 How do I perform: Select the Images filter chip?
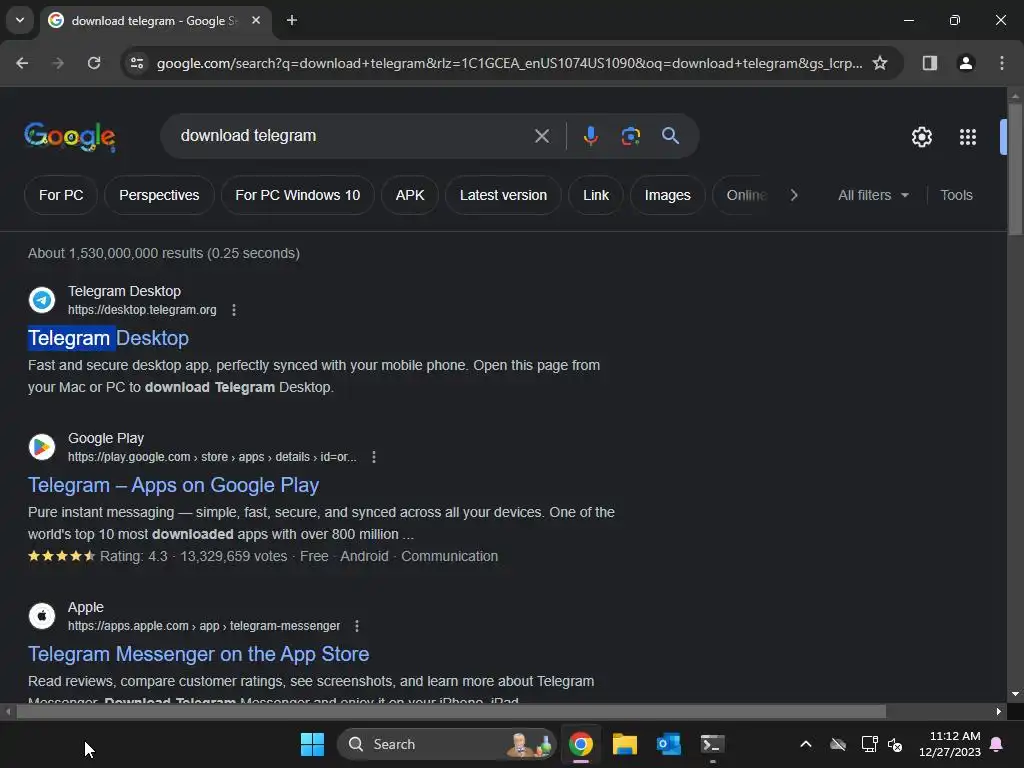tap(667, 195)
